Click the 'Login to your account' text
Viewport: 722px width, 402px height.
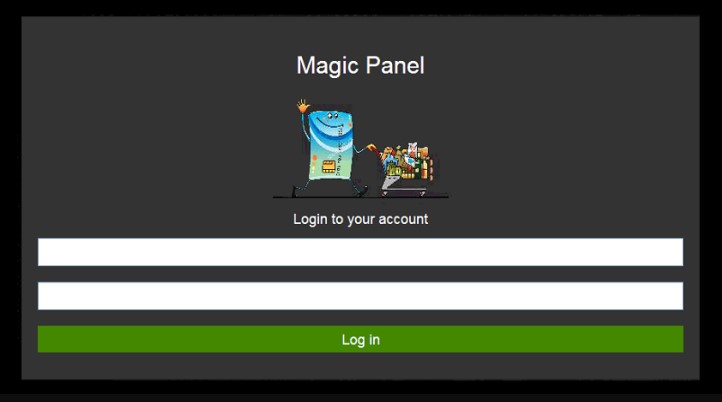pos(361,219)
